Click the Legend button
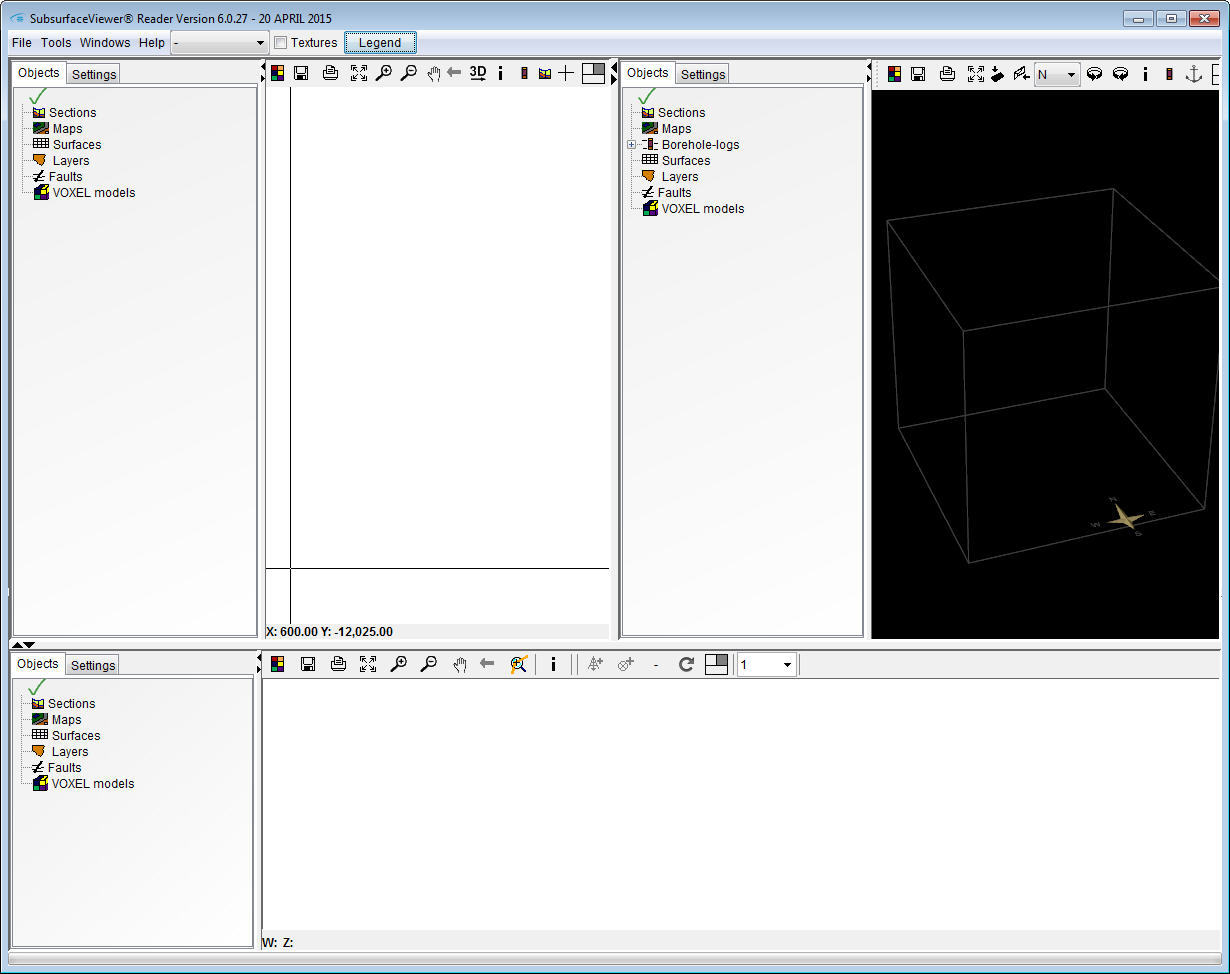The height and width of the screenshot is (974, 1230). (380, 43)
